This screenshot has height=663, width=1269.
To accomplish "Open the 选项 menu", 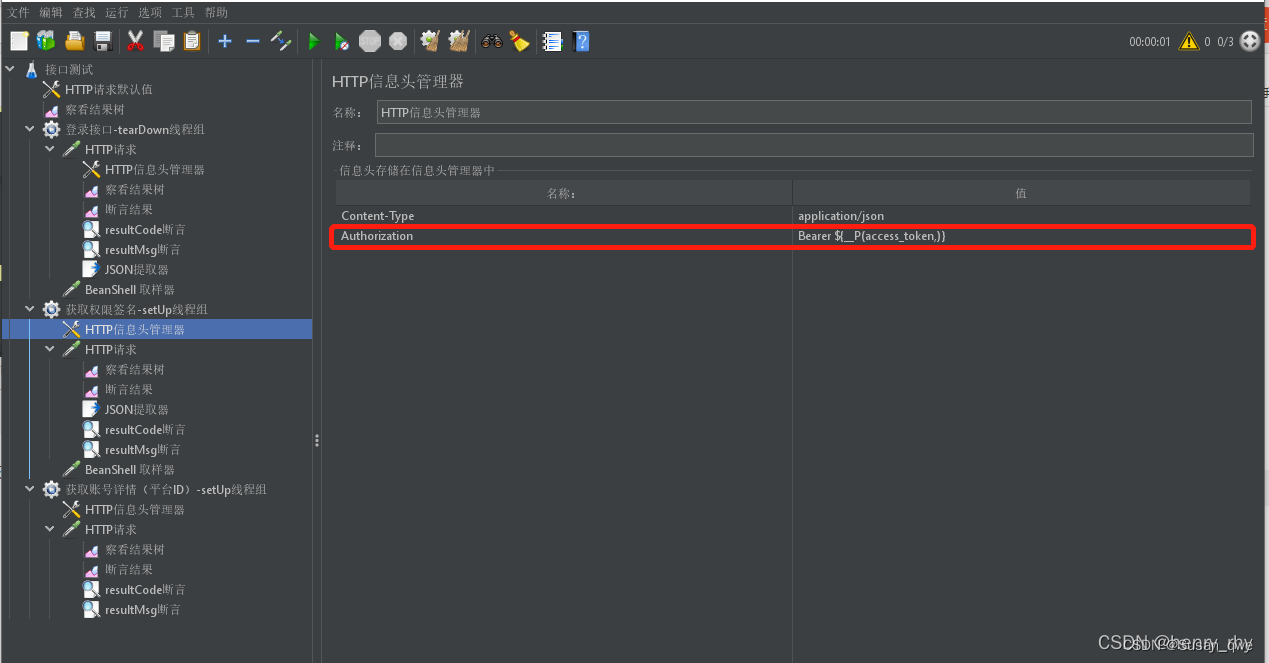I will pyautogui.click(x=150, y=13).
